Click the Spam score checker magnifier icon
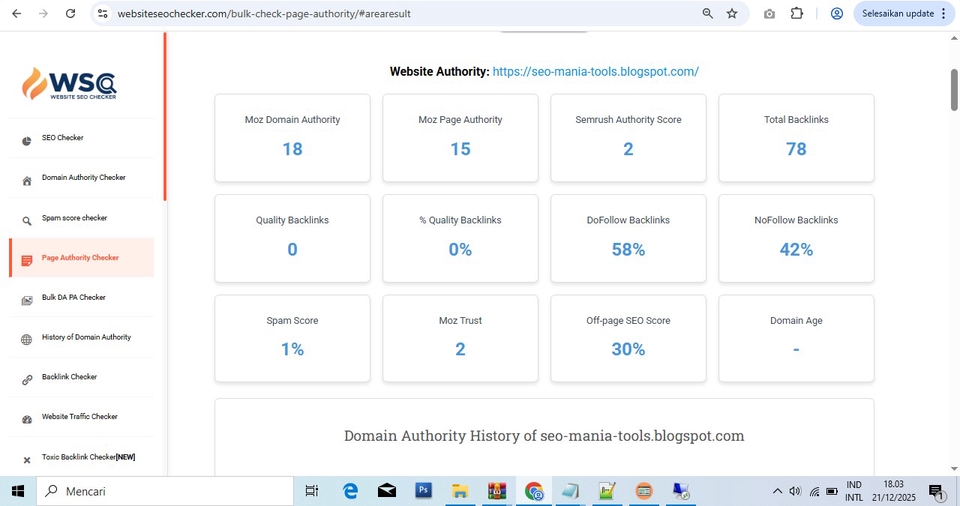Viewport: 960px width, 506px height. [x=27, y=220]
